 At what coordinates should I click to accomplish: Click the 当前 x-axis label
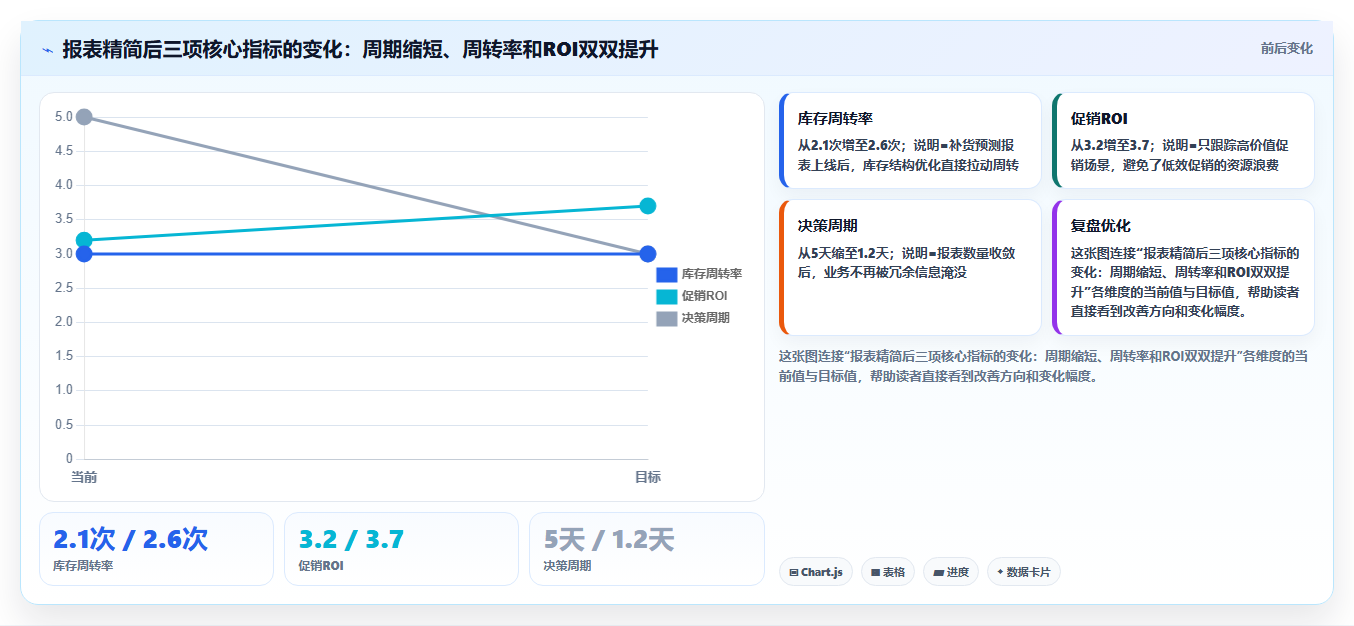[x=84, y=477]
